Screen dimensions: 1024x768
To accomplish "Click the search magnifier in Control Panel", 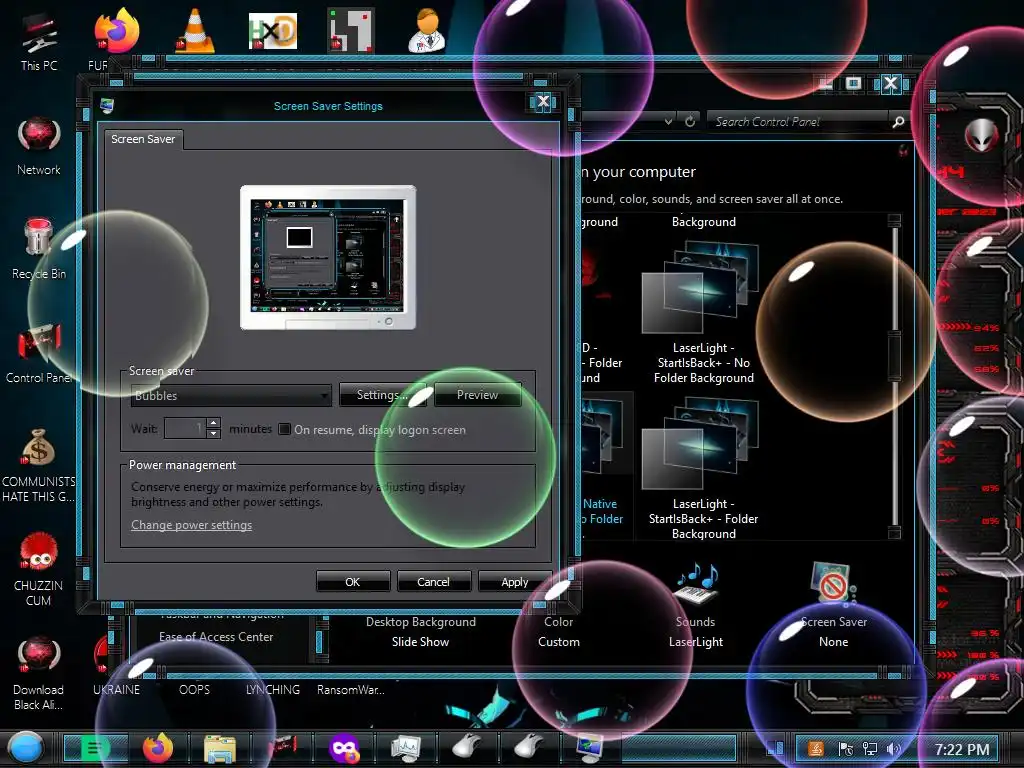I will click(899, 121).
